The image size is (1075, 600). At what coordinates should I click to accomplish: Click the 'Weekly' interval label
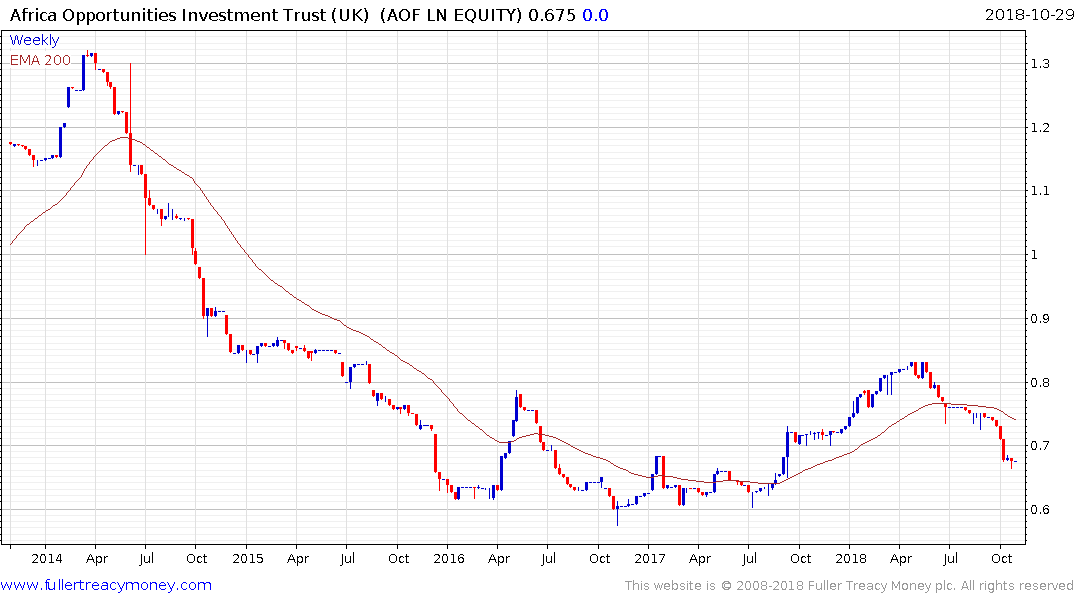(34, 40)
